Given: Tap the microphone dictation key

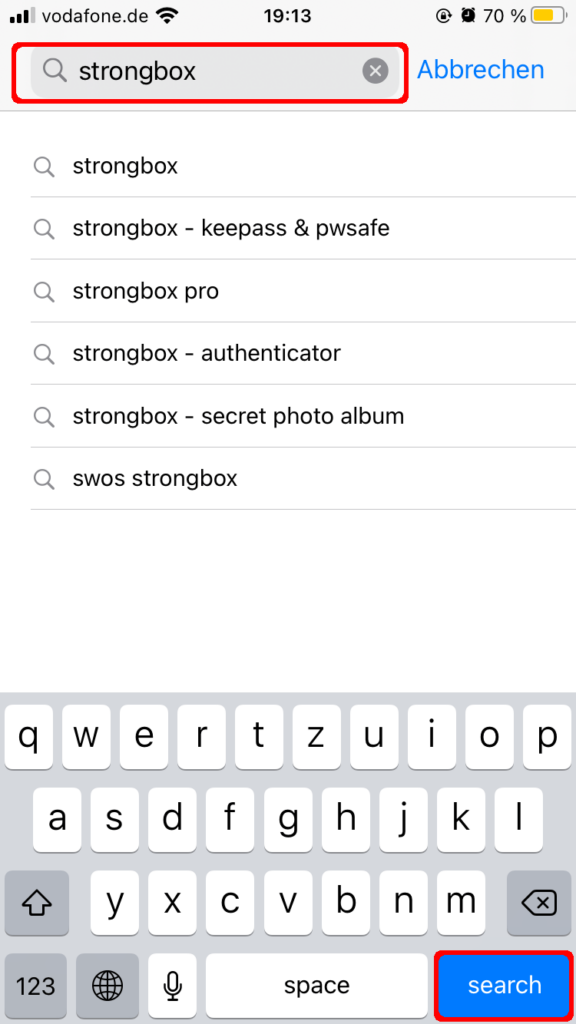Looking at the screenshot, I should coord(172,985).
